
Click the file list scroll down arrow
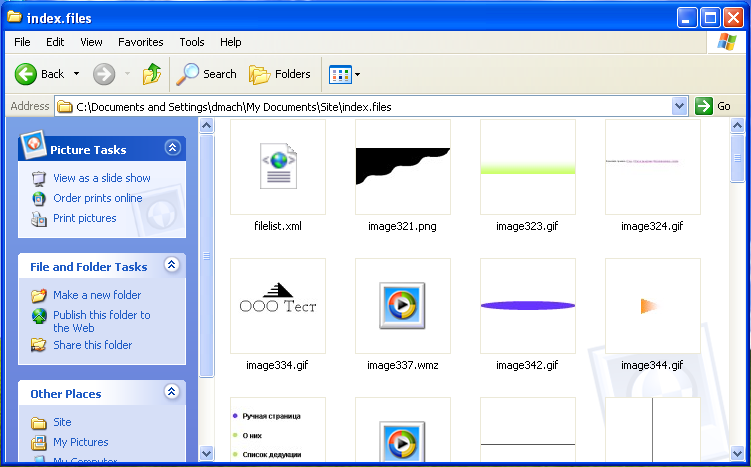pos(738,453)
